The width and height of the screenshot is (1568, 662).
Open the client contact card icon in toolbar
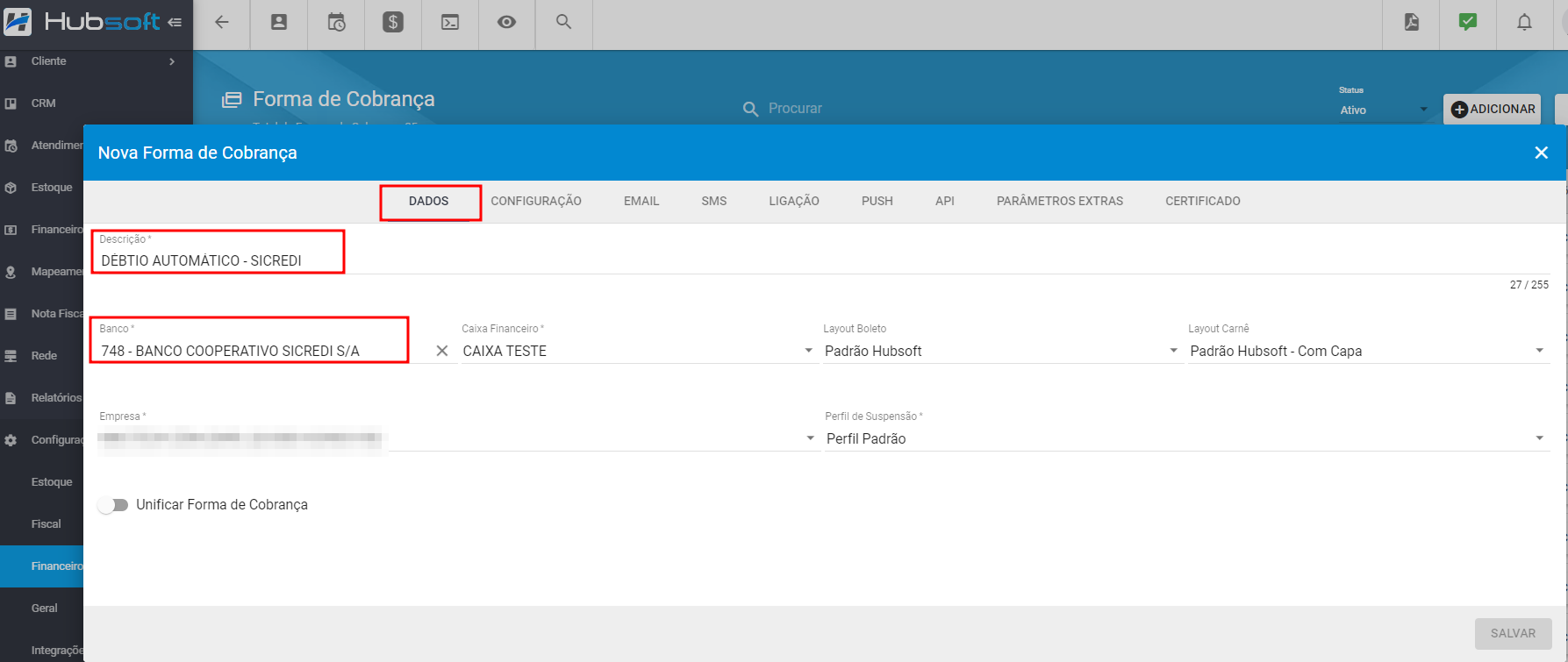279,23
